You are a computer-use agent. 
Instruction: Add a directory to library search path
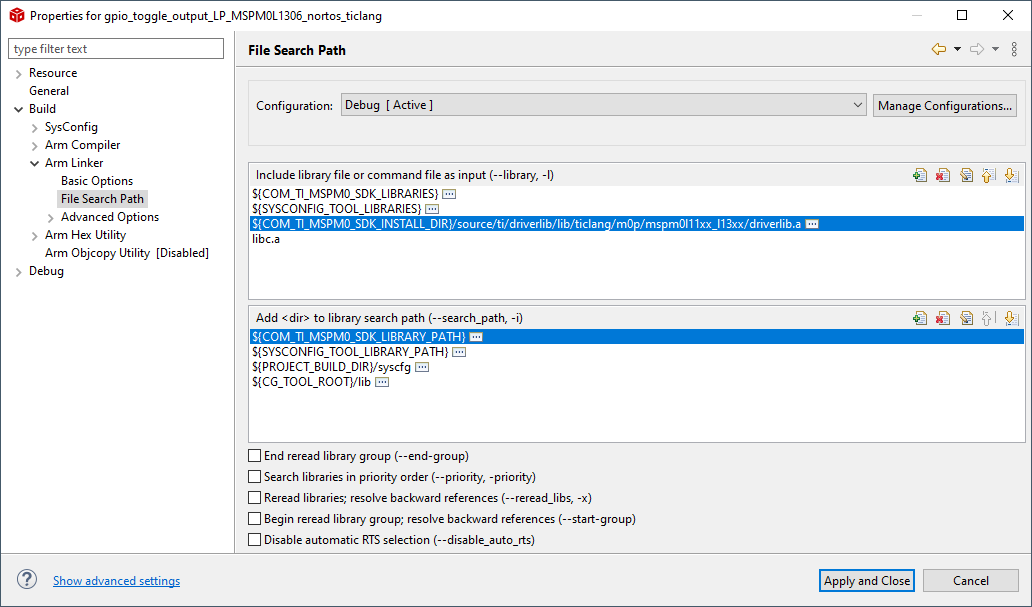[920, 318]
